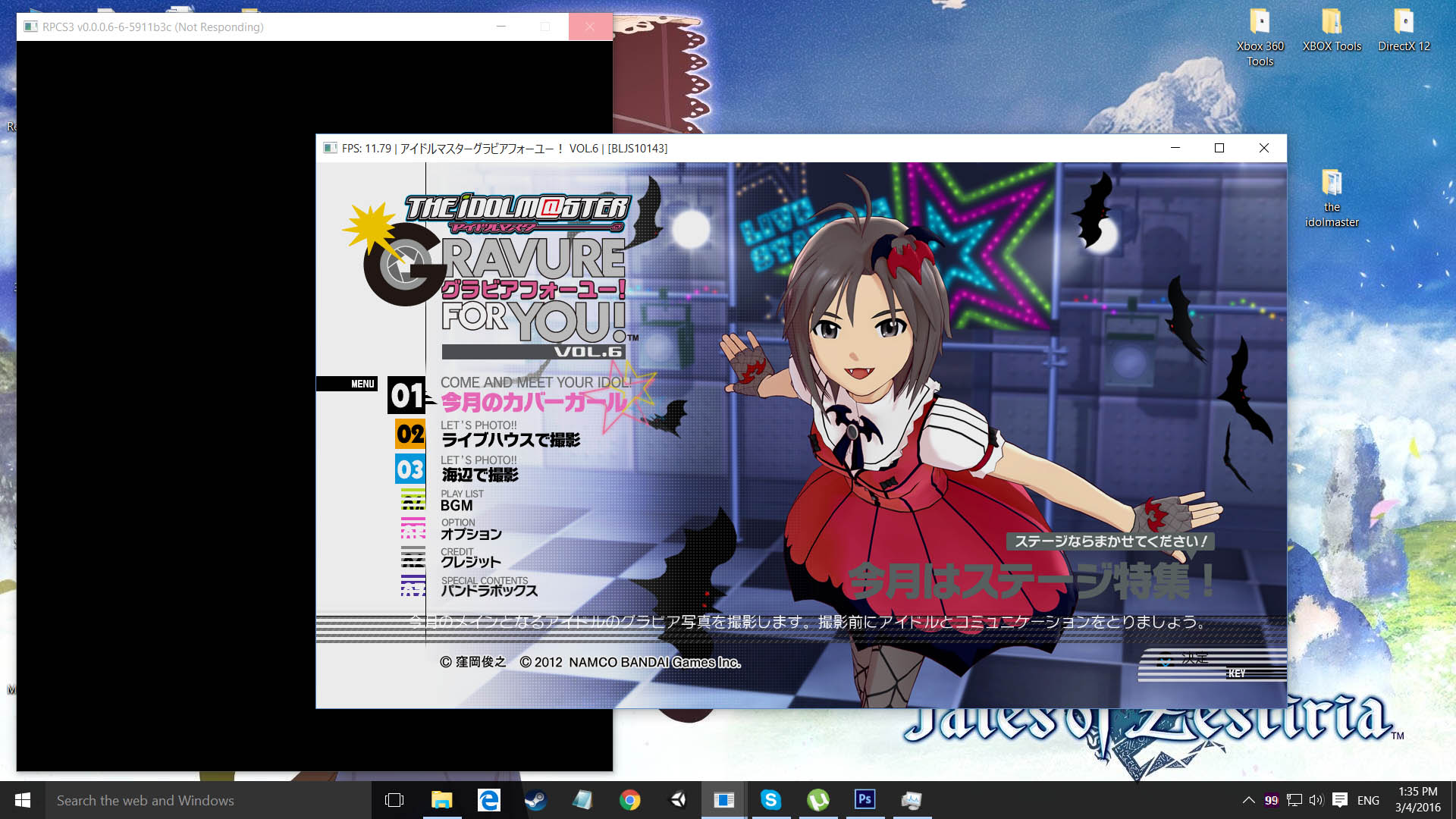Switch ENG input language indicator
Screen dimensions: 1456x819
pyautogui.click(x=1368, y=800)
